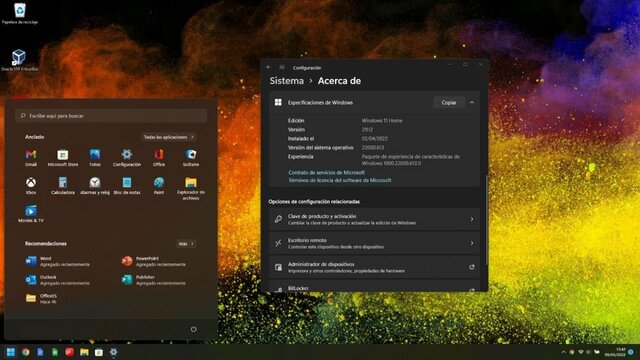This screenshot has height=360, width=640.
Task: Click the Más button in Recomendaciones
Action: (186, 244)
